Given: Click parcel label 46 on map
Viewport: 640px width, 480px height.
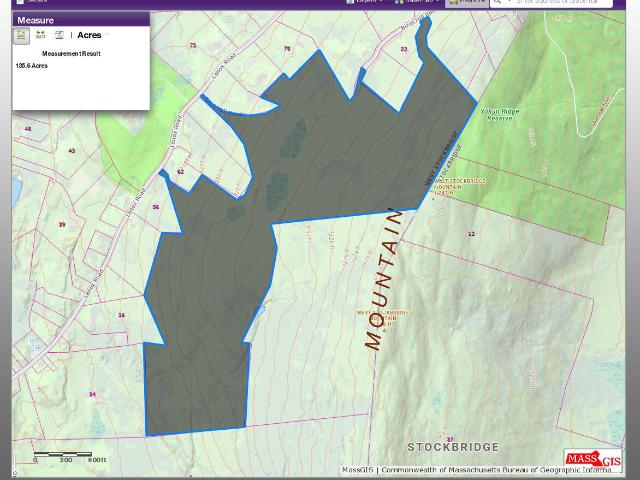Looking at the screenshot, I should pos(28,129).
